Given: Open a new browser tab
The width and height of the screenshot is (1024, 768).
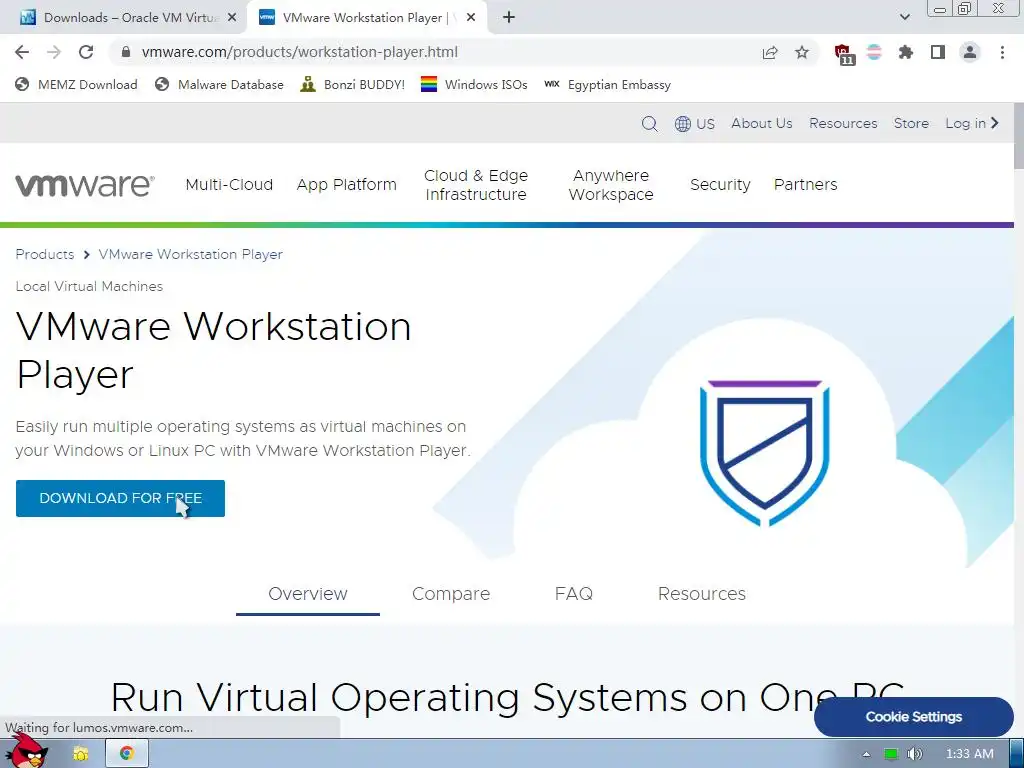Looking at the screenshot, I should point(509,18).
